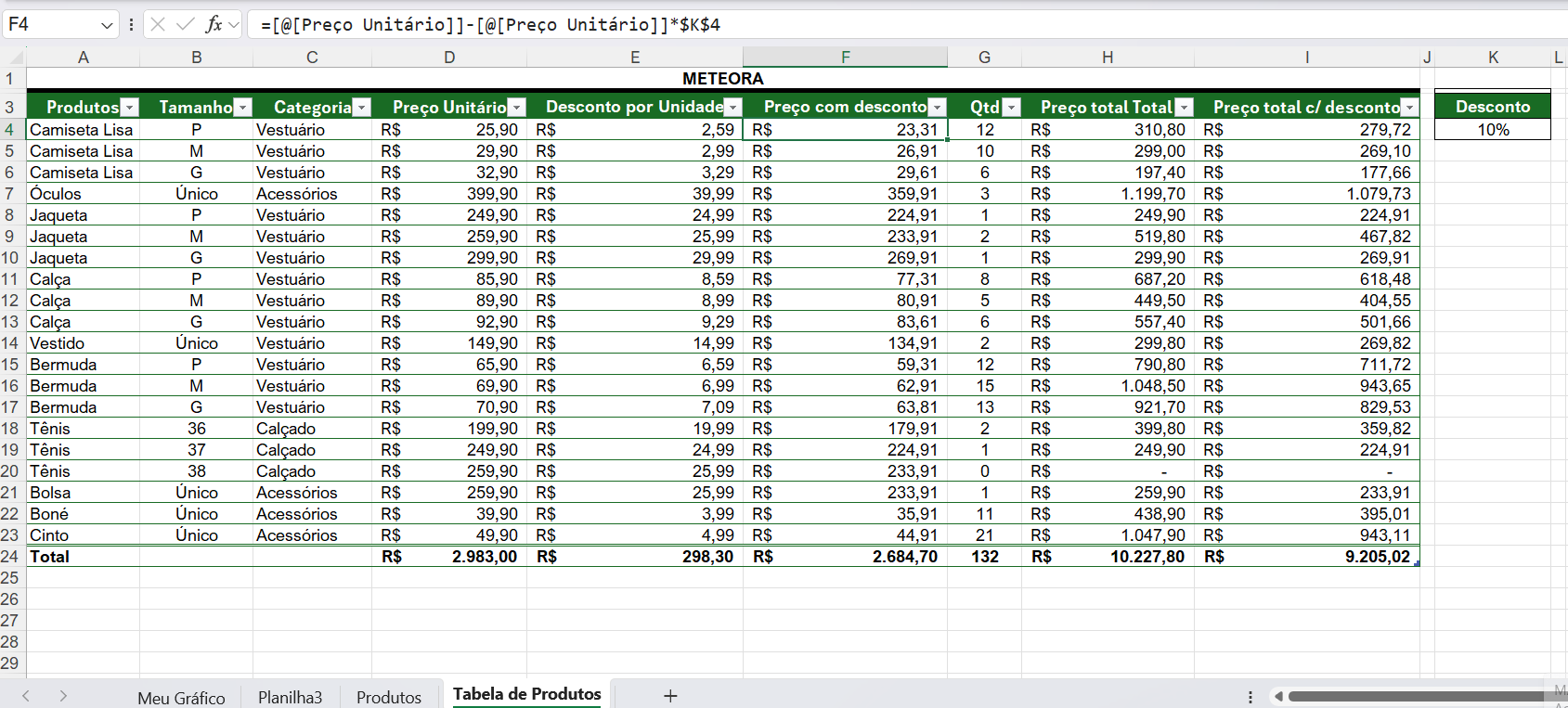1568x708 pixels.
Task: Click the 687,20 total cell
Action: click(1108, 279)
